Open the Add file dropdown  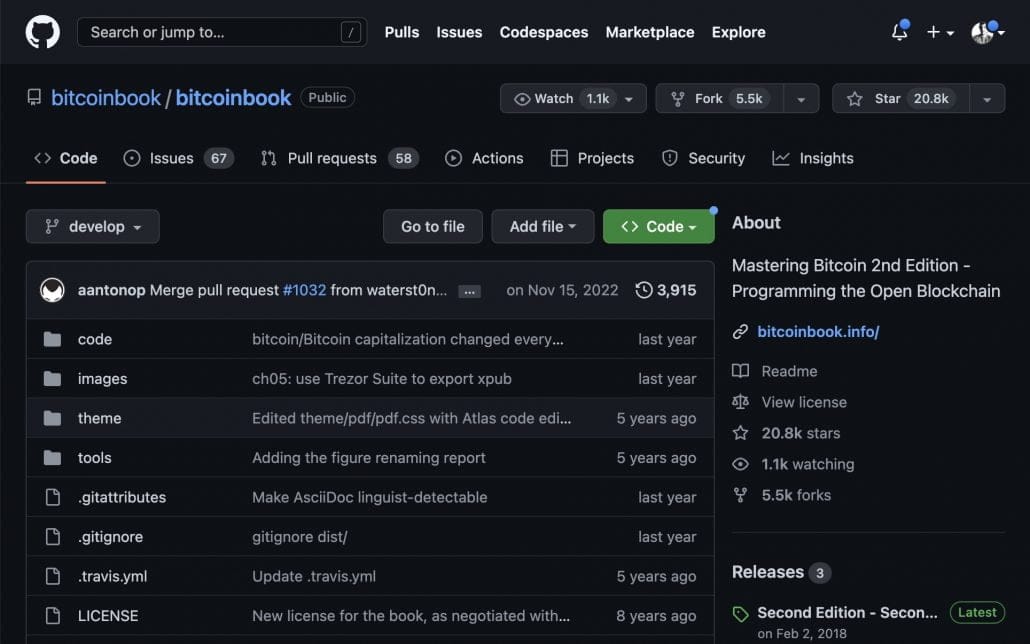pyautogui.click(x=542, y=226)
